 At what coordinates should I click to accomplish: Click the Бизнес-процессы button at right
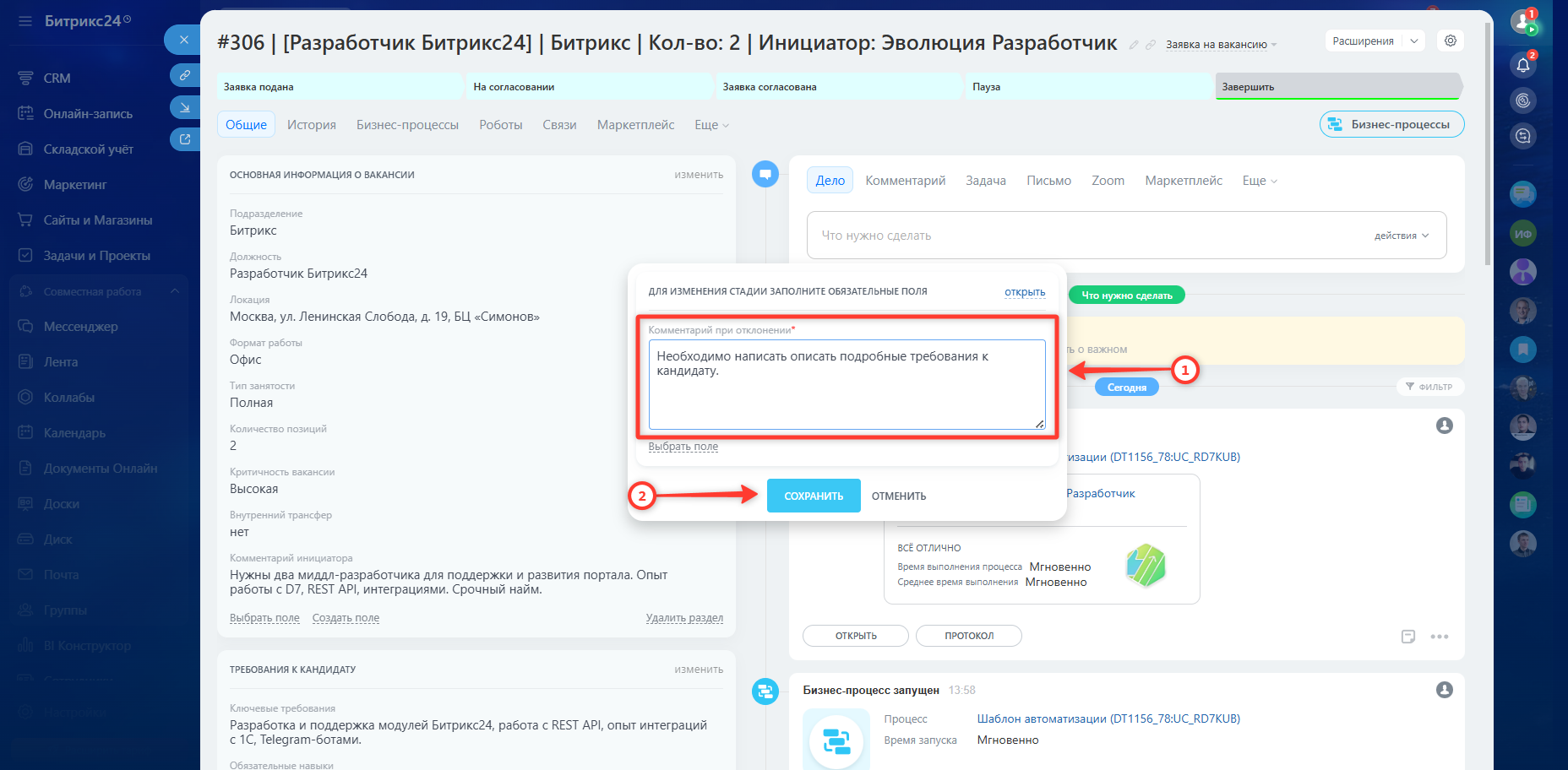click(x=1391, y=124)
